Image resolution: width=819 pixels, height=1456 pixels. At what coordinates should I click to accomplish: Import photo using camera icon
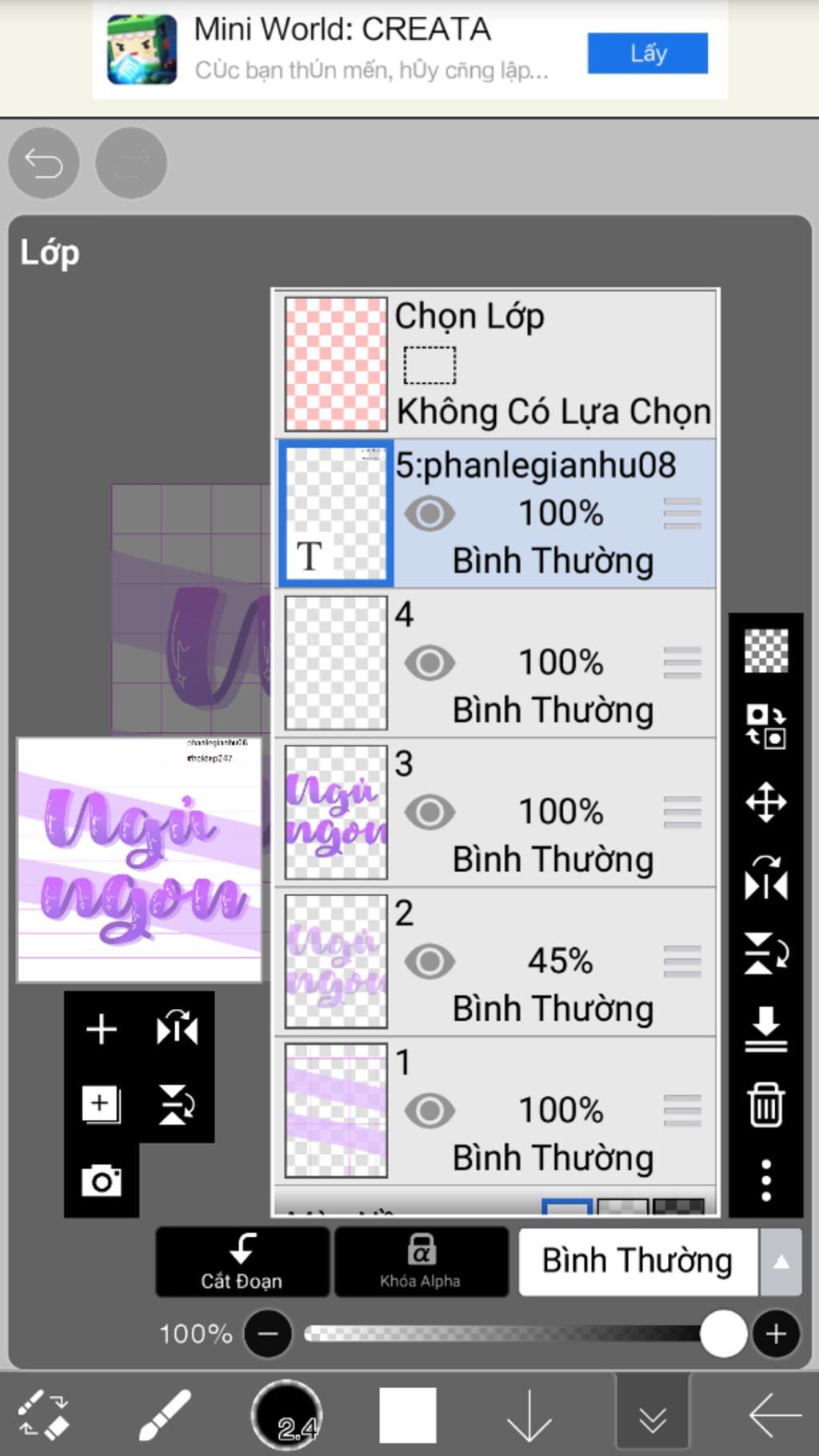(x=102, y=1180)
